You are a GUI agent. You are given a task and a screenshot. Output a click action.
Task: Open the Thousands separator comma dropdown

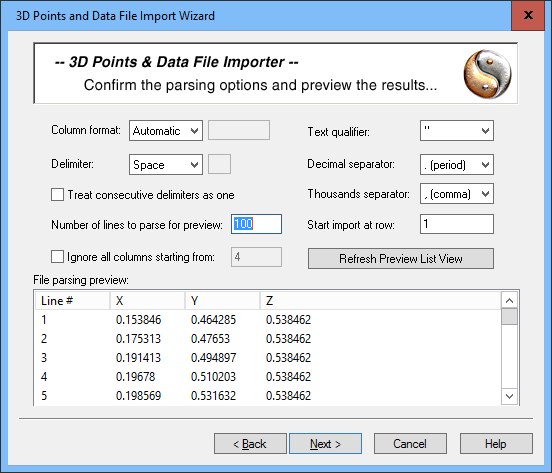(x=457, y=194)
